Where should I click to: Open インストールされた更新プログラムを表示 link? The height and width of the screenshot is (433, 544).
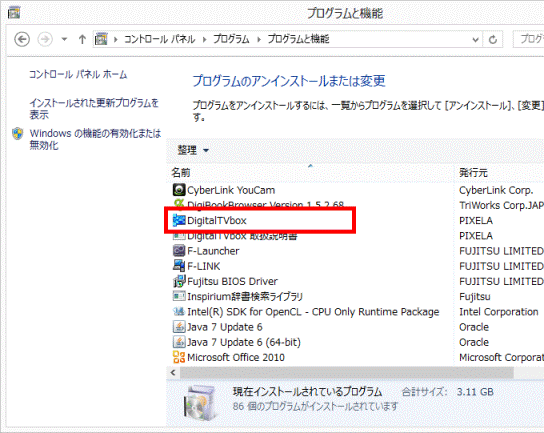(94, 109)
